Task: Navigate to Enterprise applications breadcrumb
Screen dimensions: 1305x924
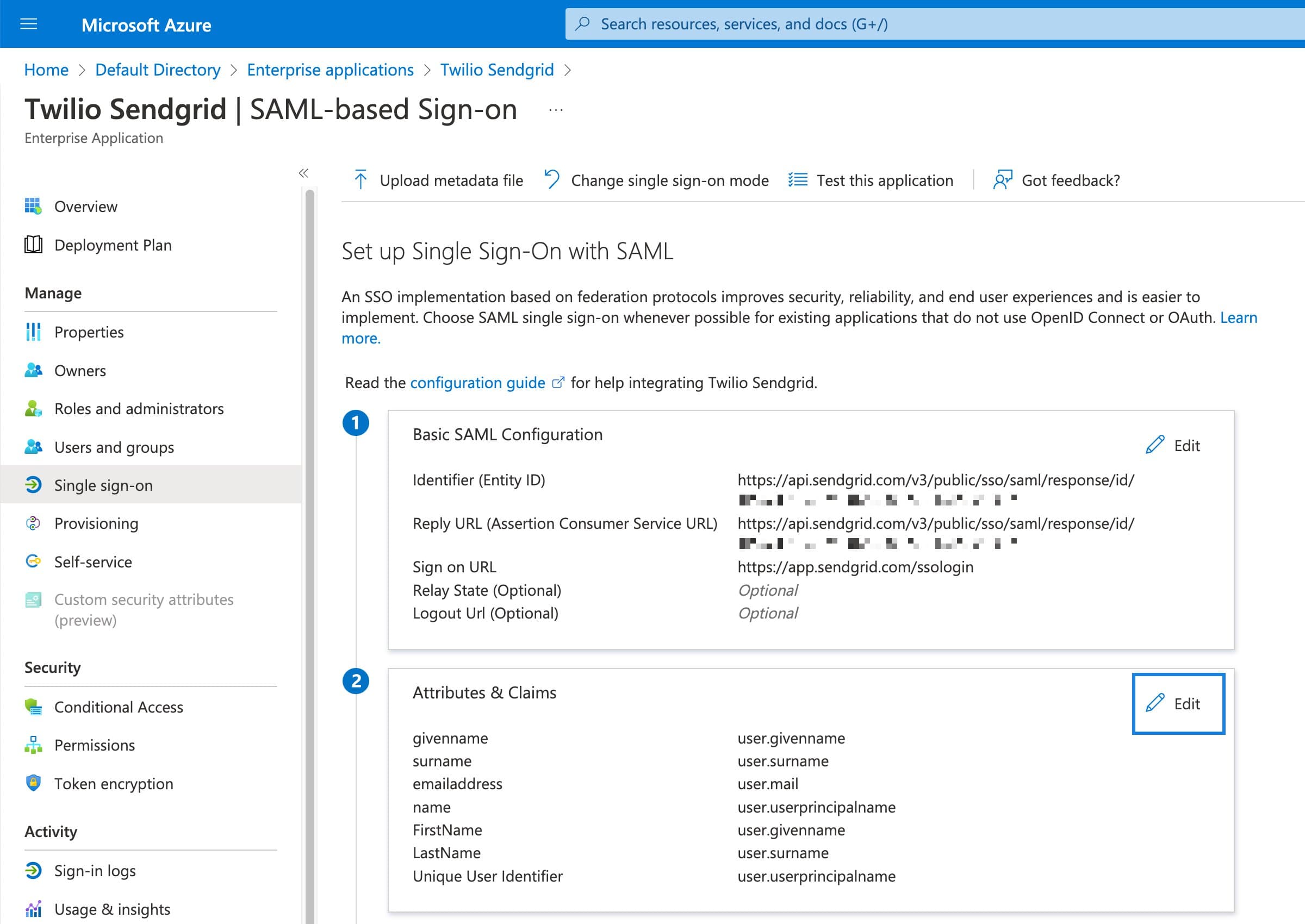Action: (330, 70)
